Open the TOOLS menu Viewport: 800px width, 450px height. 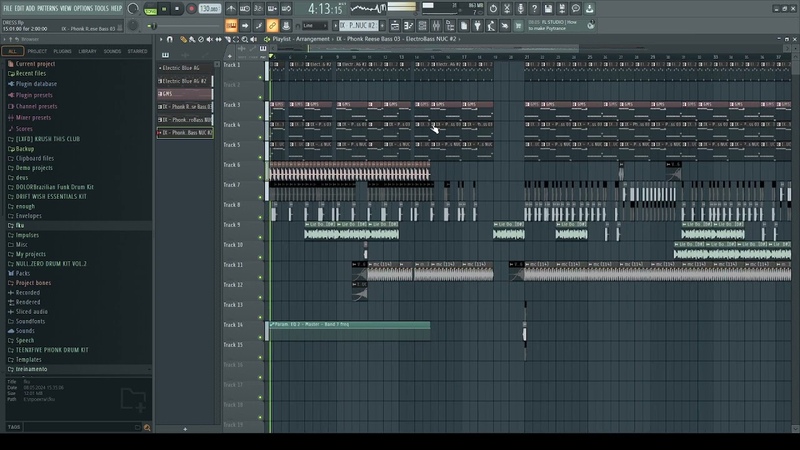102,8
